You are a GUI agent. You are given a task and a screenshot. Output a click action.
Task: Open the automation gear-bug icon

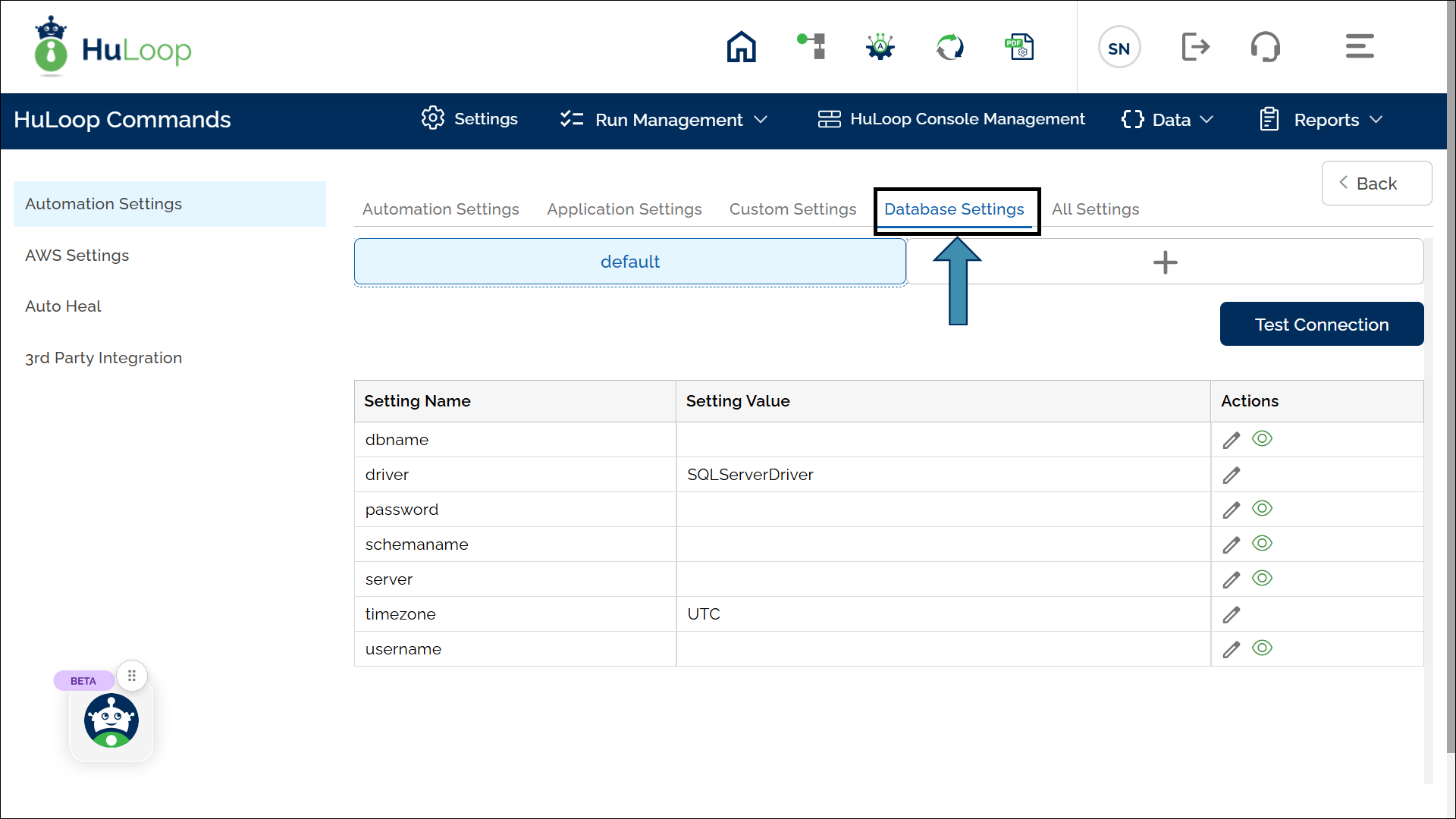click(x=880, y=47)
